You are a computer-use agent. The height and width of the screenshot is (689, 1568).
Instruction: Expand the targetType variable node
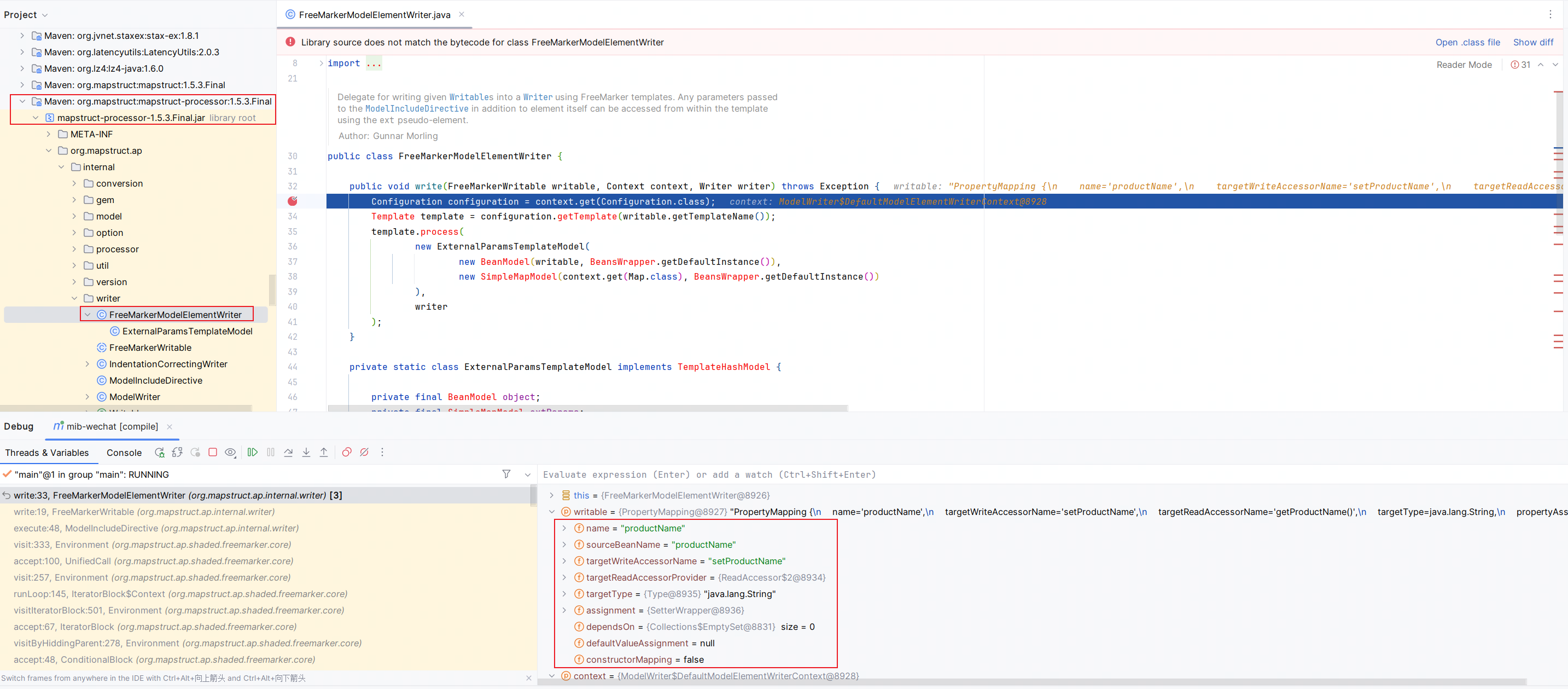click(x=564, y=594)
